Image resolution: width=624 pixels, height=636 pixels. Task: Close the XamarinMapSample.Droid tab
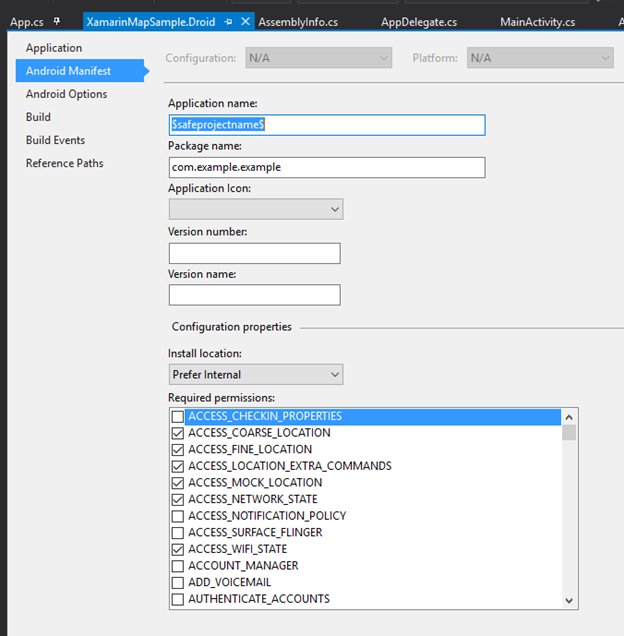click(245, 21)
